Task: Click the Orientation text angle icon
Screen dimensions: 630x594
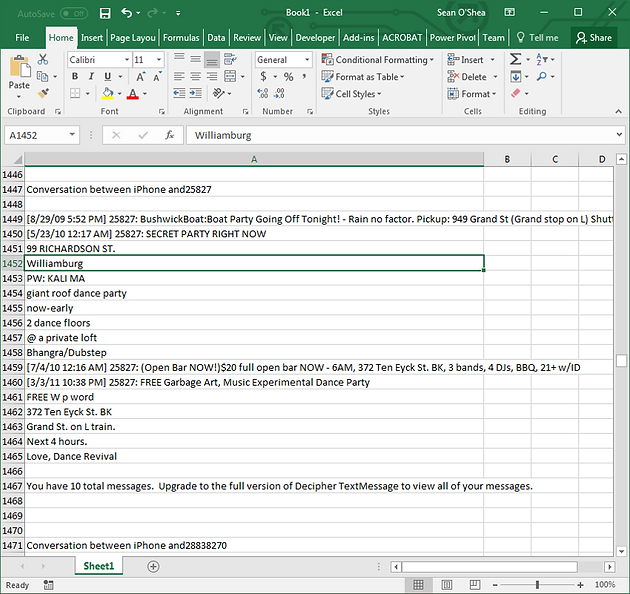Action: click(219, 93)
